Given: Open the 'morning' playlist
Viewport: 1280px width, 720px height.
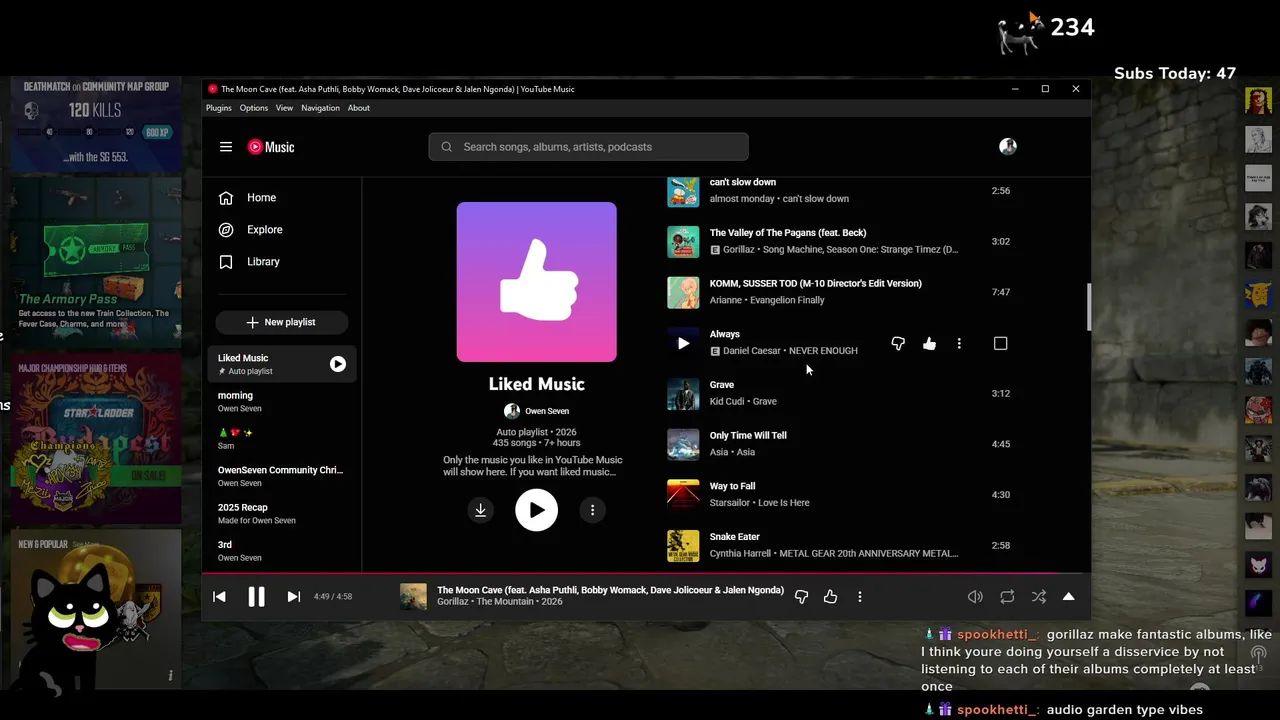Looking at the screenshot, I should [282, 402].
